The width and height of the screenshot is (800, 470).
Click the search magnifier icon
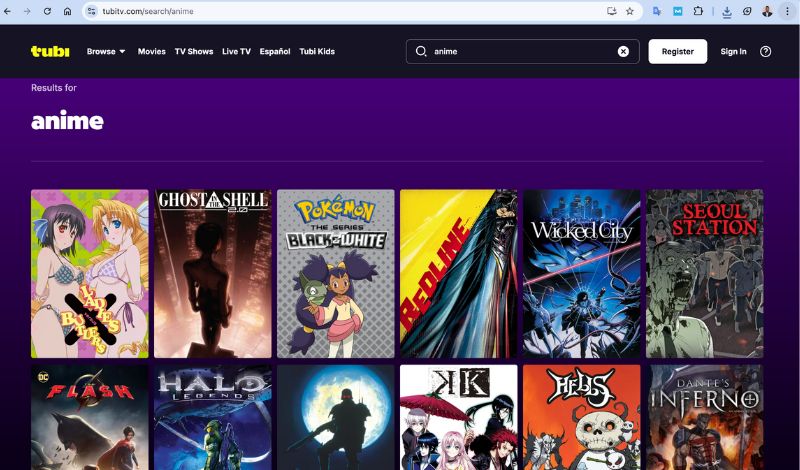point(421,51)
